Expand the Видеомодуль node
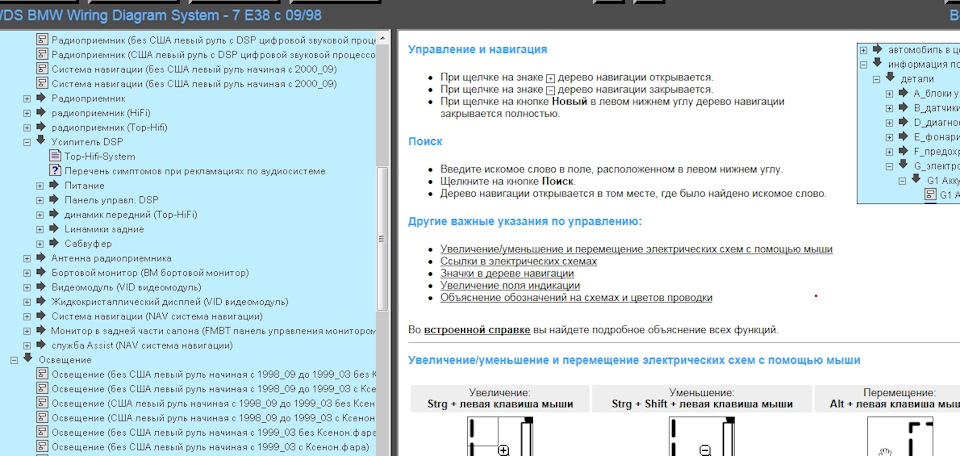960x456 pixels. click(27, 288)
